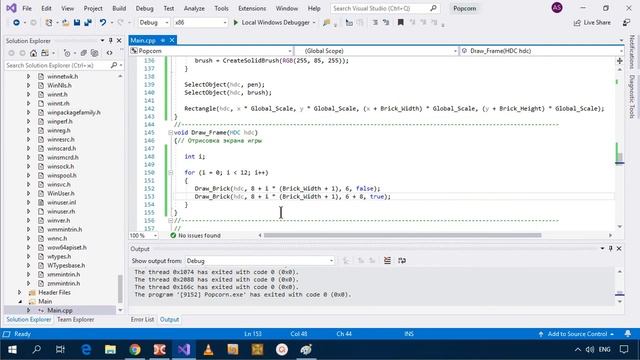Click Clear All icon in Output panel

coord(387,260)
